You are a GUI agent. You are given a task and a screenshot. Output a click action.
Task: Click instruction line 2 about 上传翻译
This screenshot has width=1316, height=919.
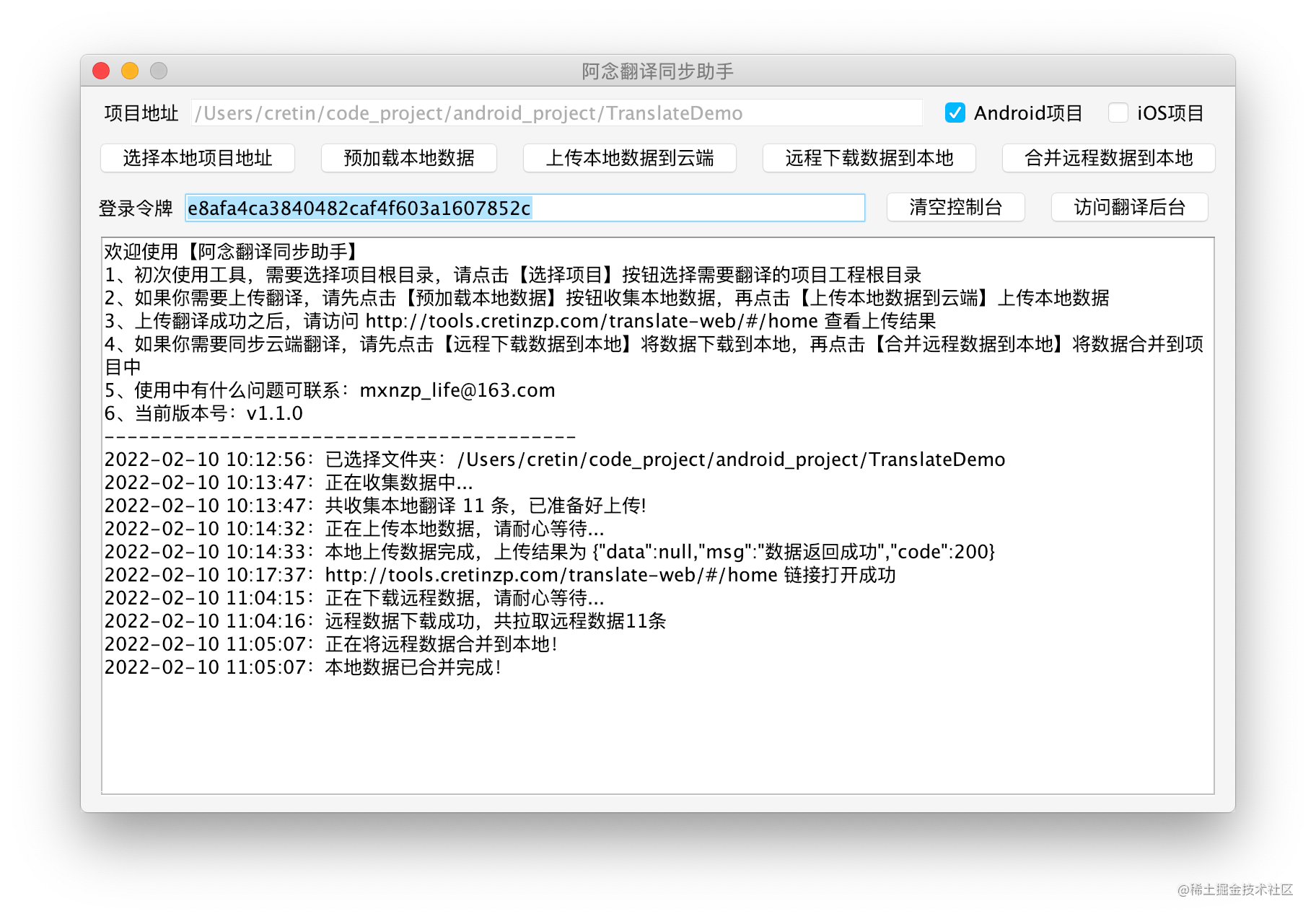[x=607, y=298]
